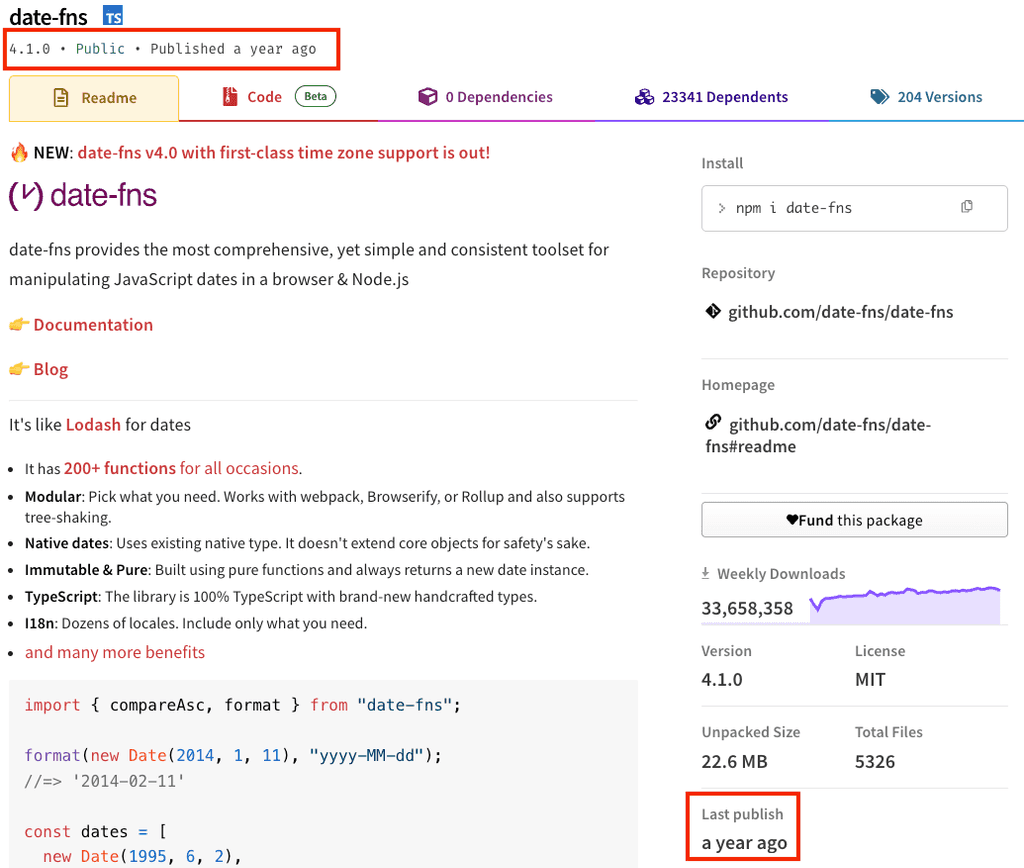Click the tag icon on the Versions tab
The height and width of the screenshot is (868, 1024).
[x=880, y=97]
